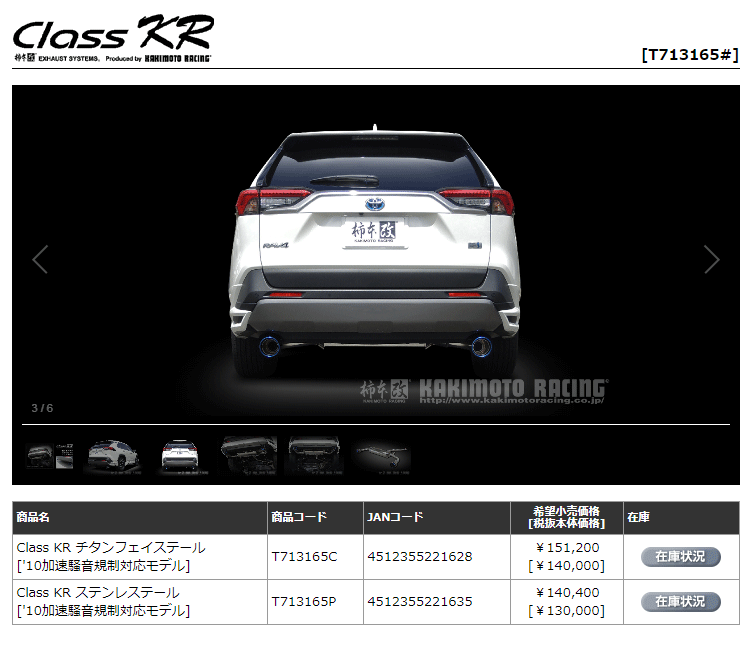Check stock status for T713165C
Image resolution: width=751 pixels, height=653 pixels.
681,557
